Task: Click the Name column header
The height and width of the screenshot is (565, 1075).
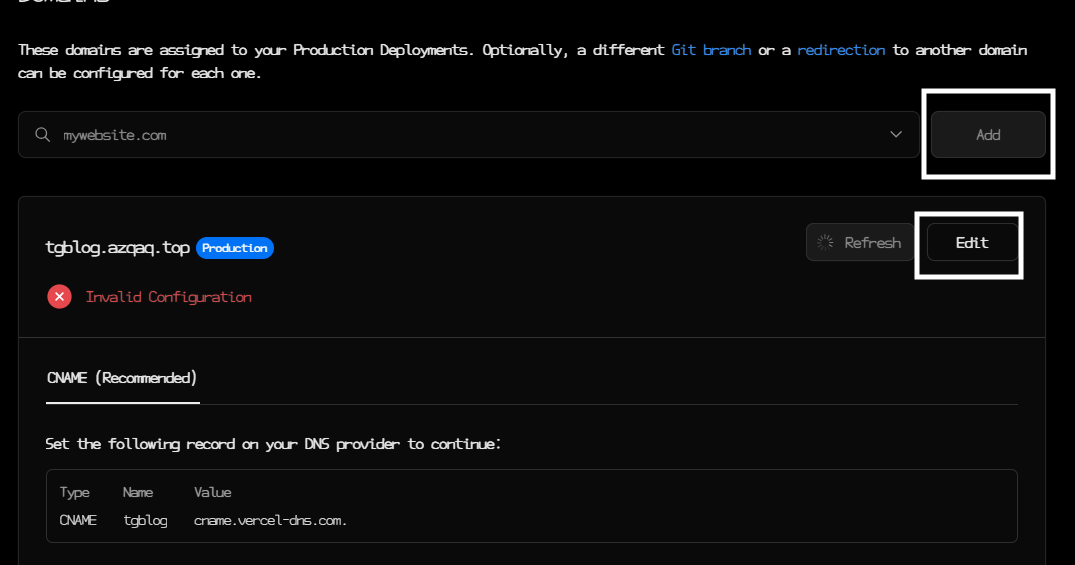Action: coord(138,493)
